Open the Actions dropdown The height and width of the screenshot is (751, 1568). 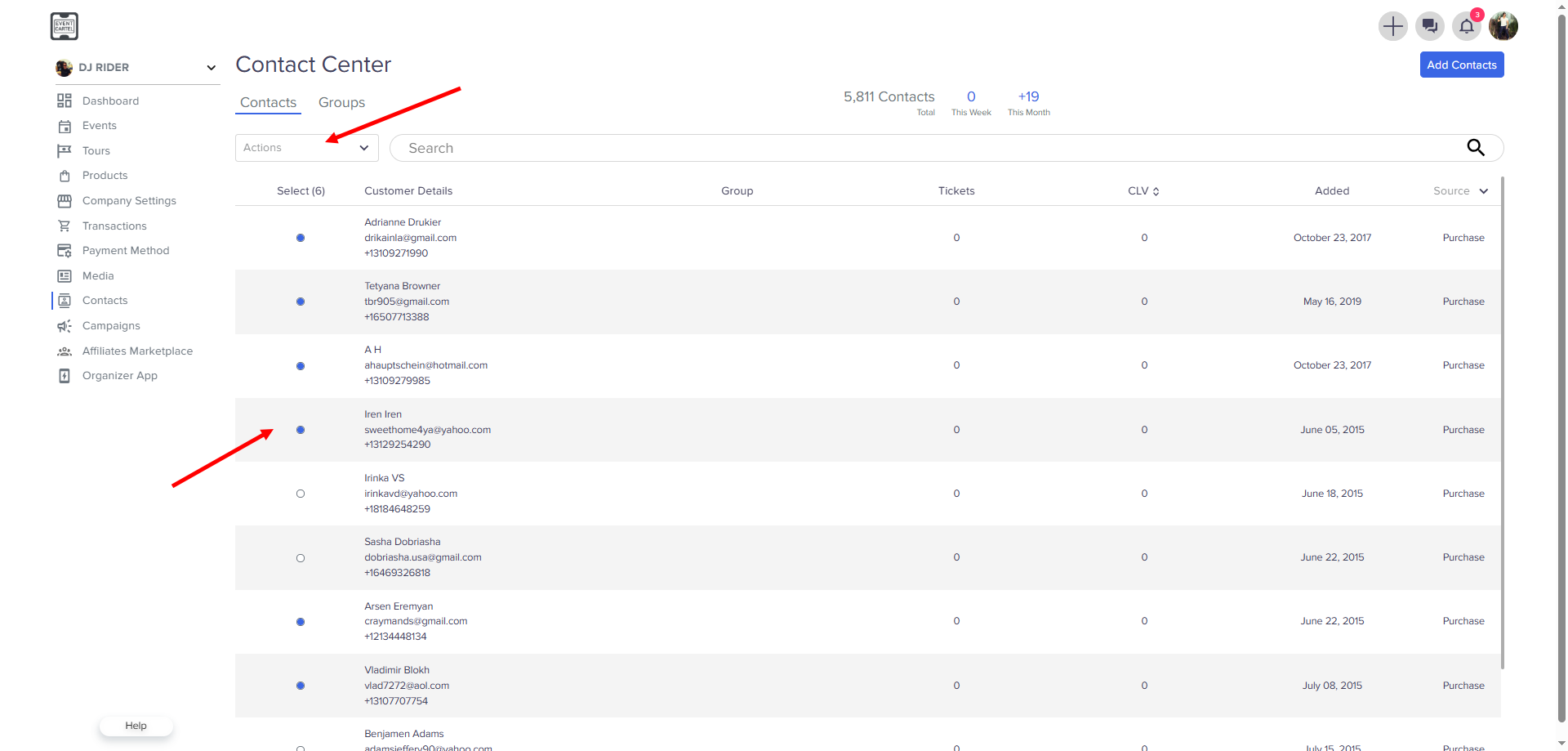tap(307, 148)
